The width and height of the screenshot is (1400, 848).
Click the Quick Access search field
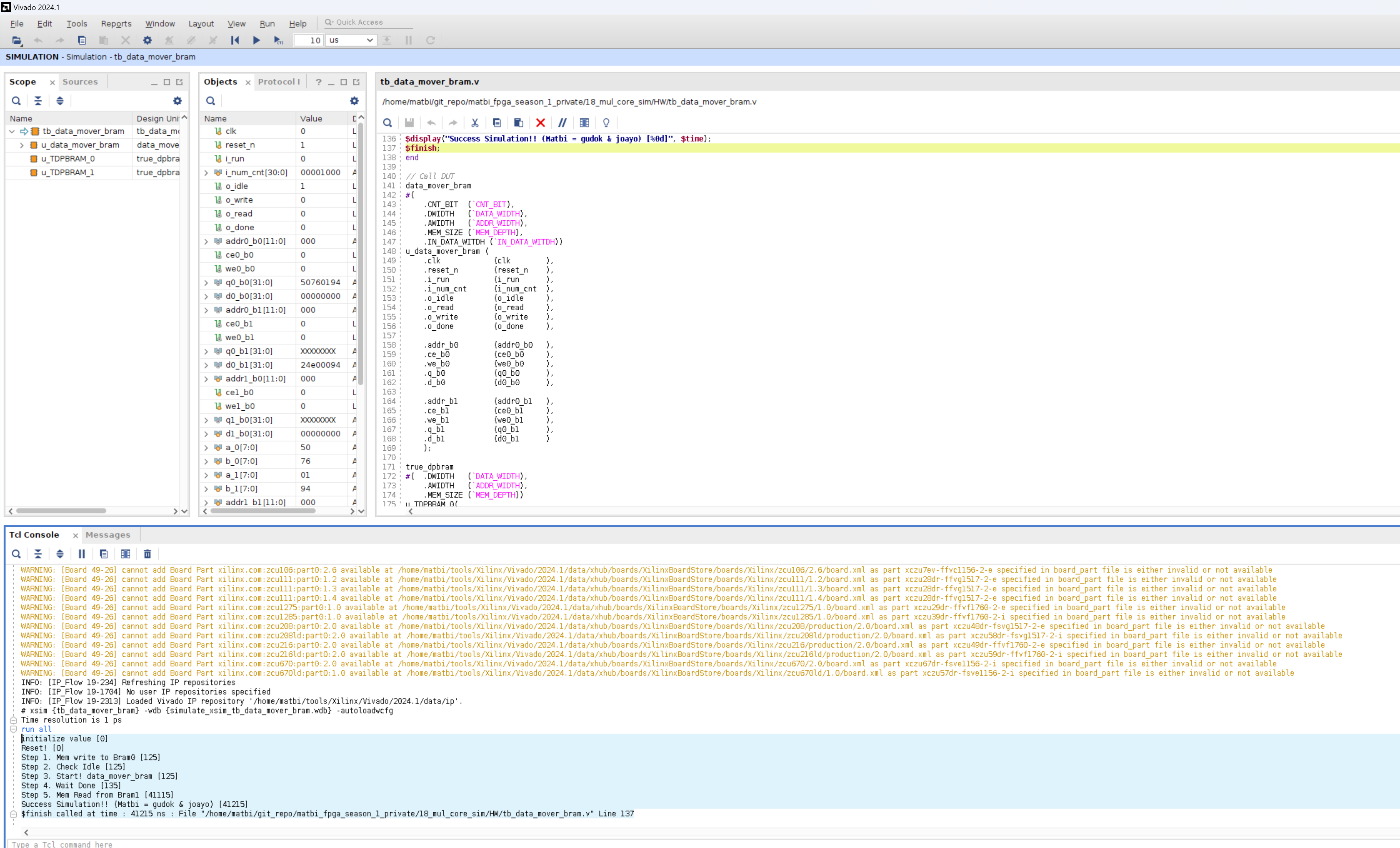point(368,22)
